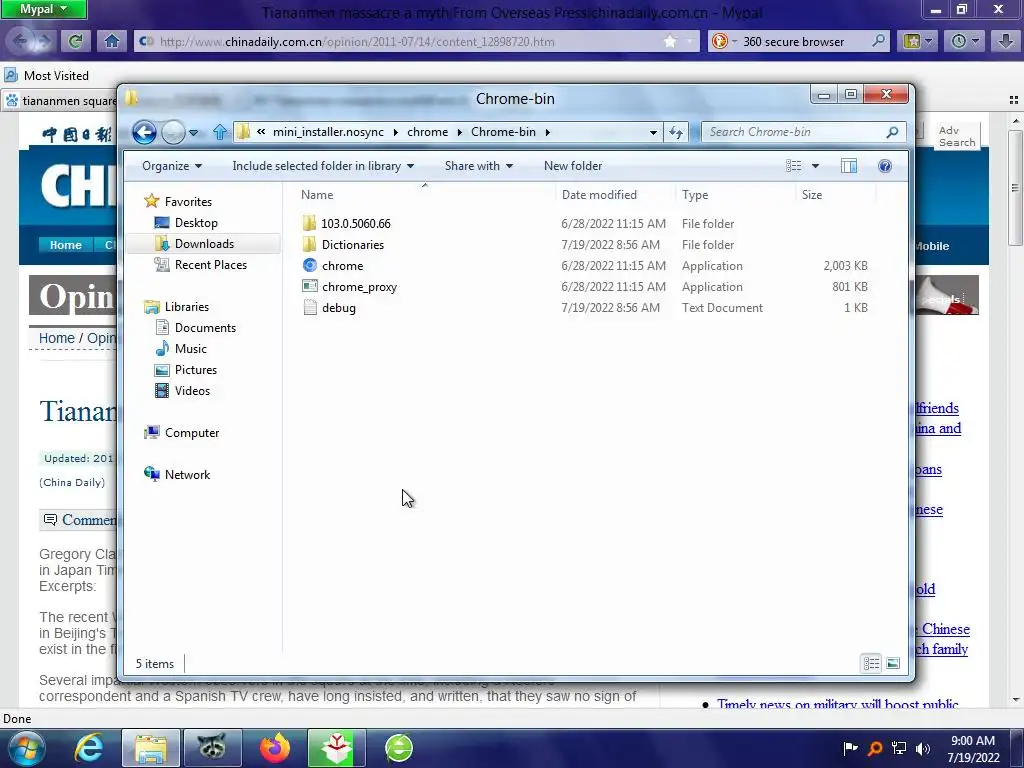Screen dimensions: 1024x768
Task: Refresh the Chrome-bin folder view
Action: tap(675, 133)
